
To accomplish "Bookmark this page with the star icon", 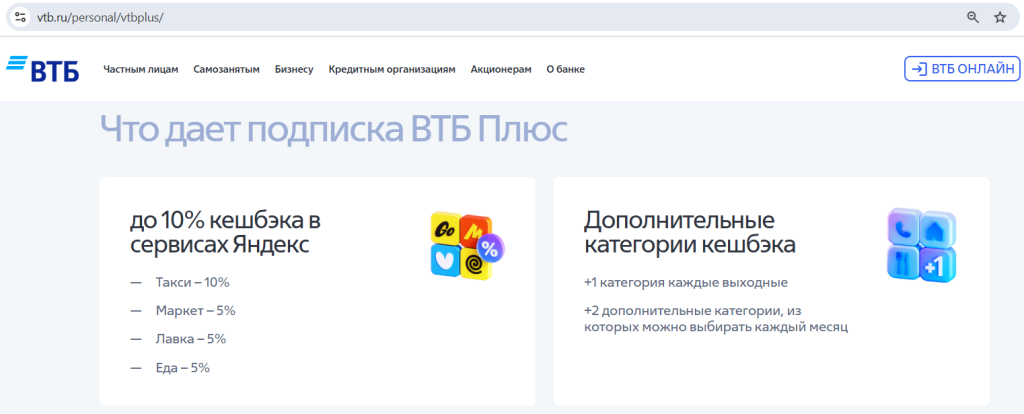I will tap(1000, 18).
